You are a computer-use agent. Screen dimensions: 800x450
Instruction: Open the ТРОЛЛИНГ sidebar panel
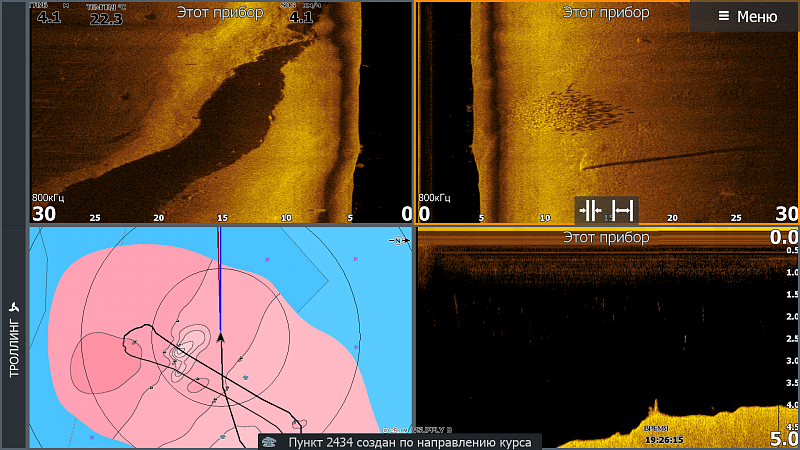point(14,338)
